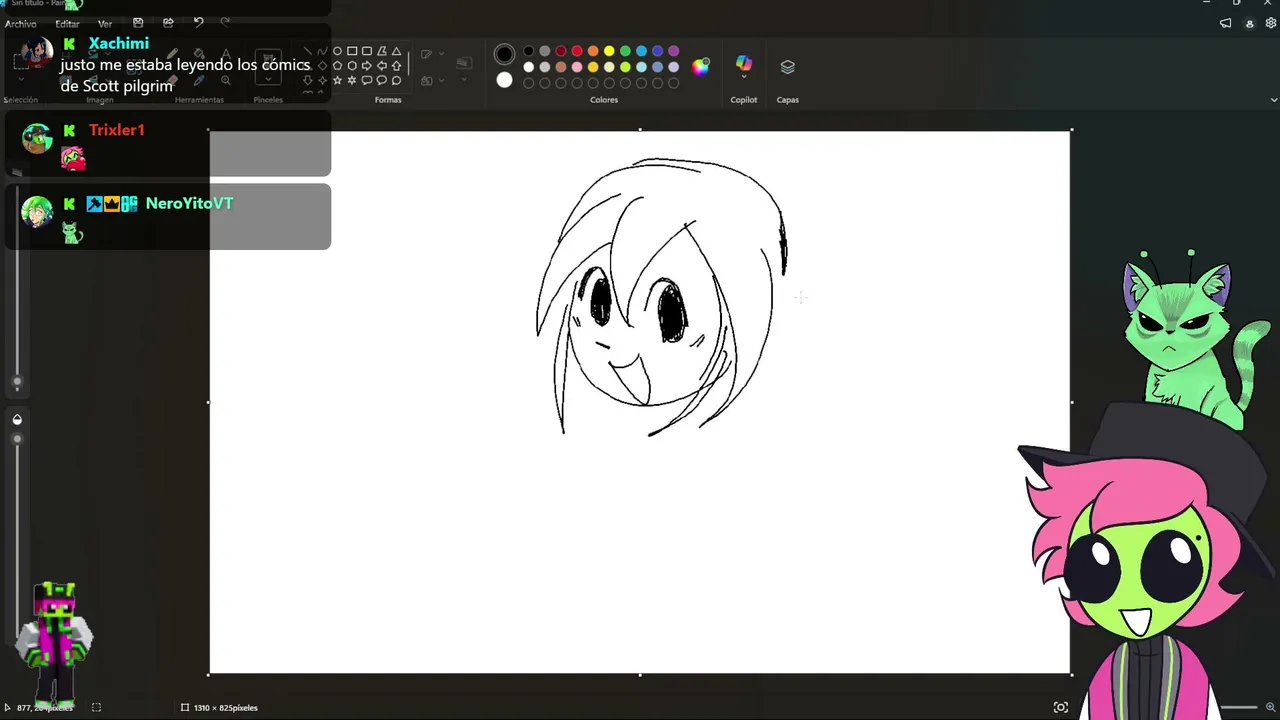This screenshot has width=1280, height=720.
Task: Pick the pink color swatch
Action: (x=577, y=67)
